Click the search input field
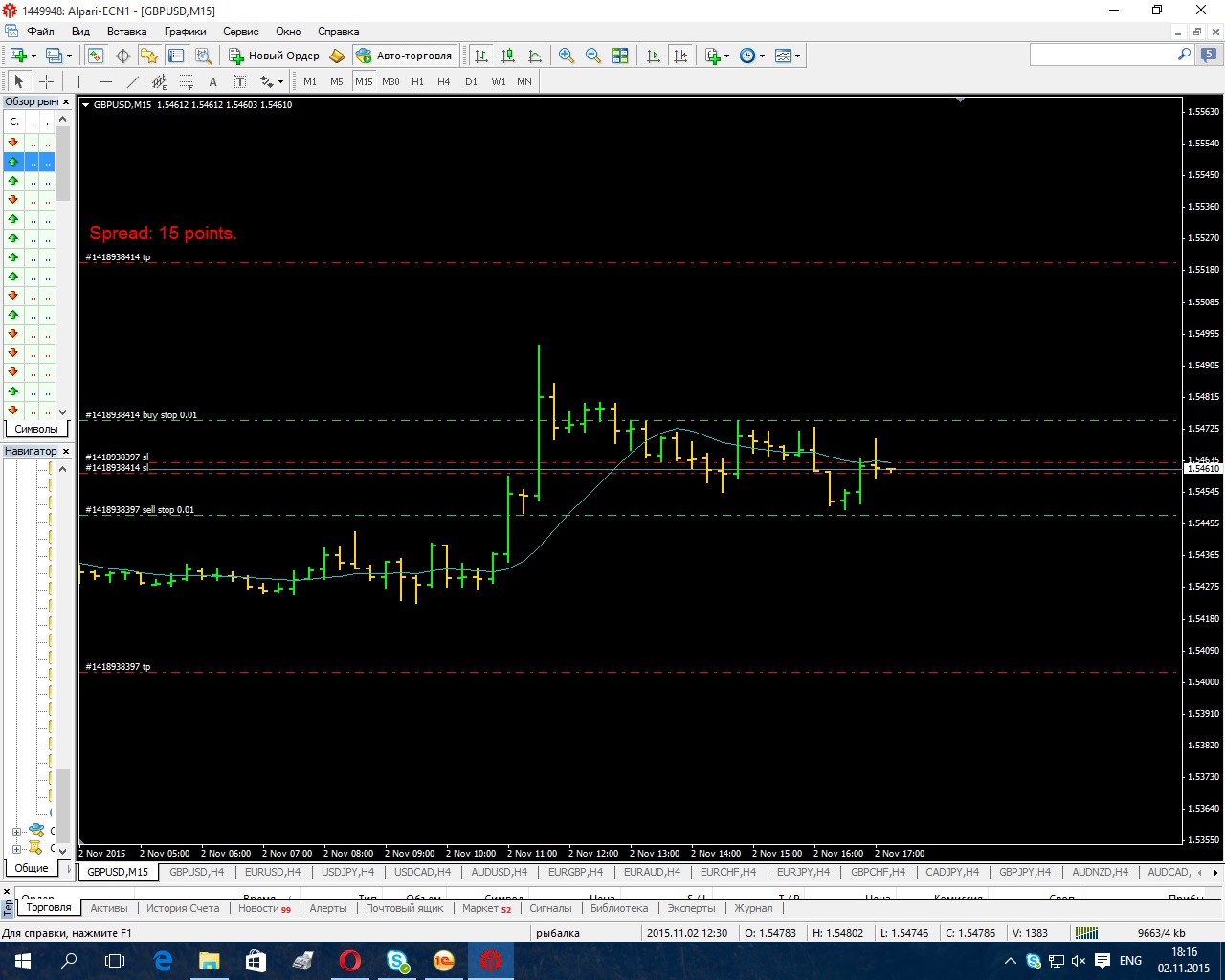Viewport: 1225px width, 980px height. [1102, 56]
